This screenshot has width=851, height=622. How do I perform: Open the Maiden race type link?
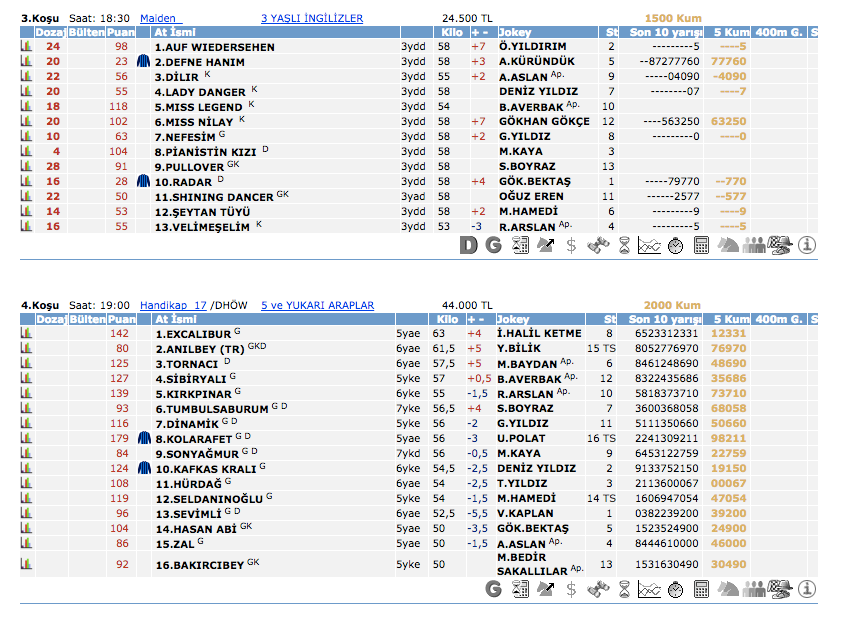(157, 18)
